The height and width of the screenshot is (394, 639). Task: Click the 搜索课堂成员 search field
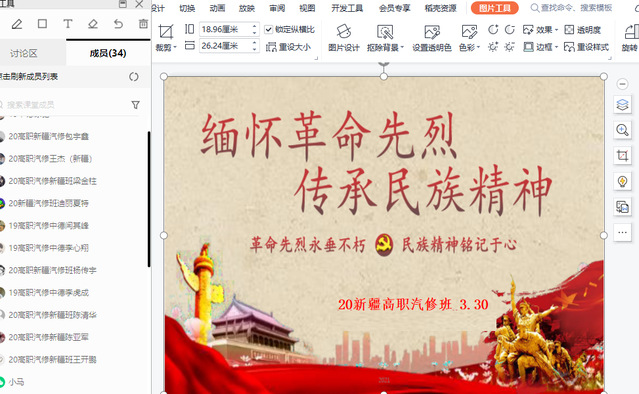point(65,105)
